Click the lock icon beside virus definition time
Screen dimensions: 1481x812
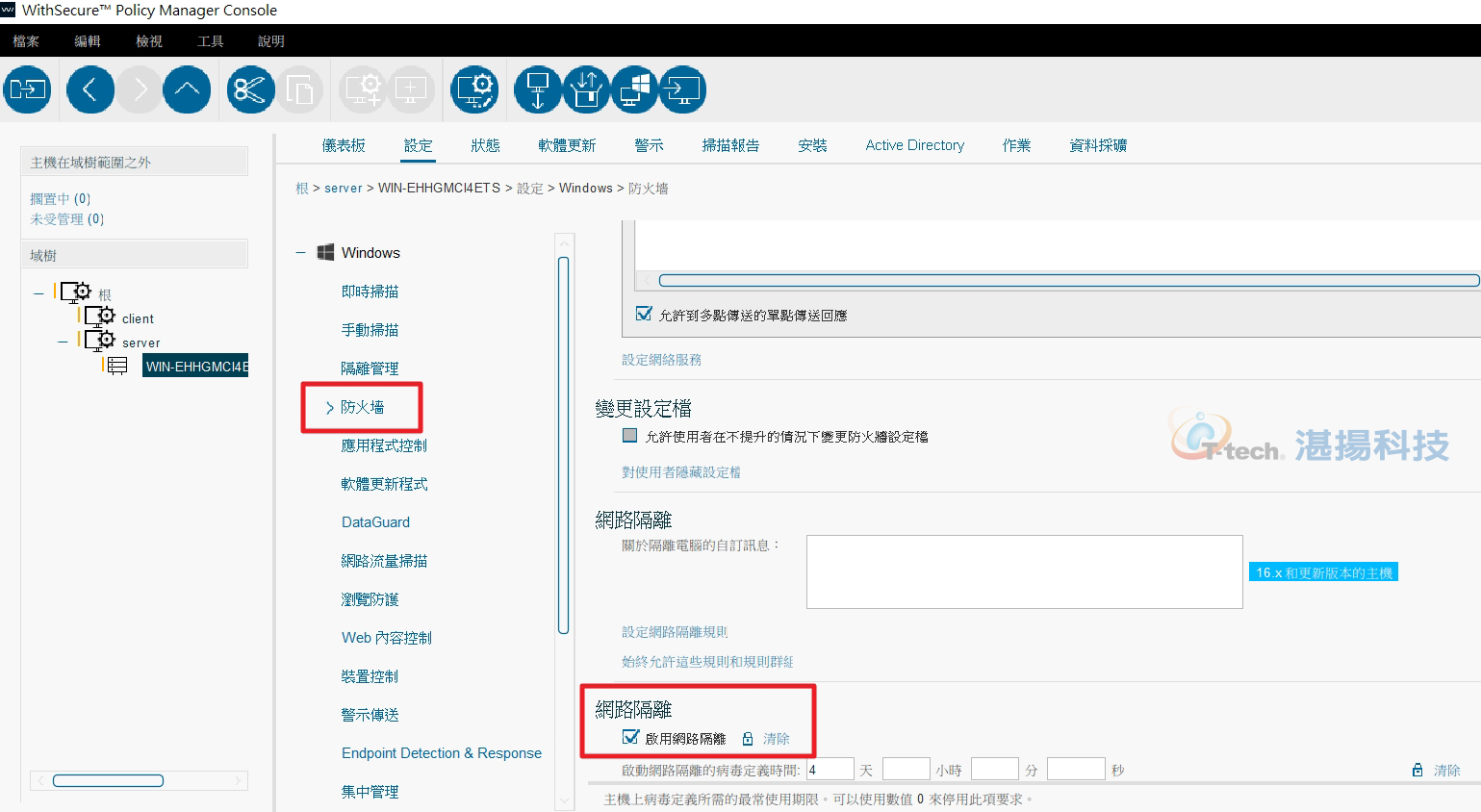[1417, 770]
